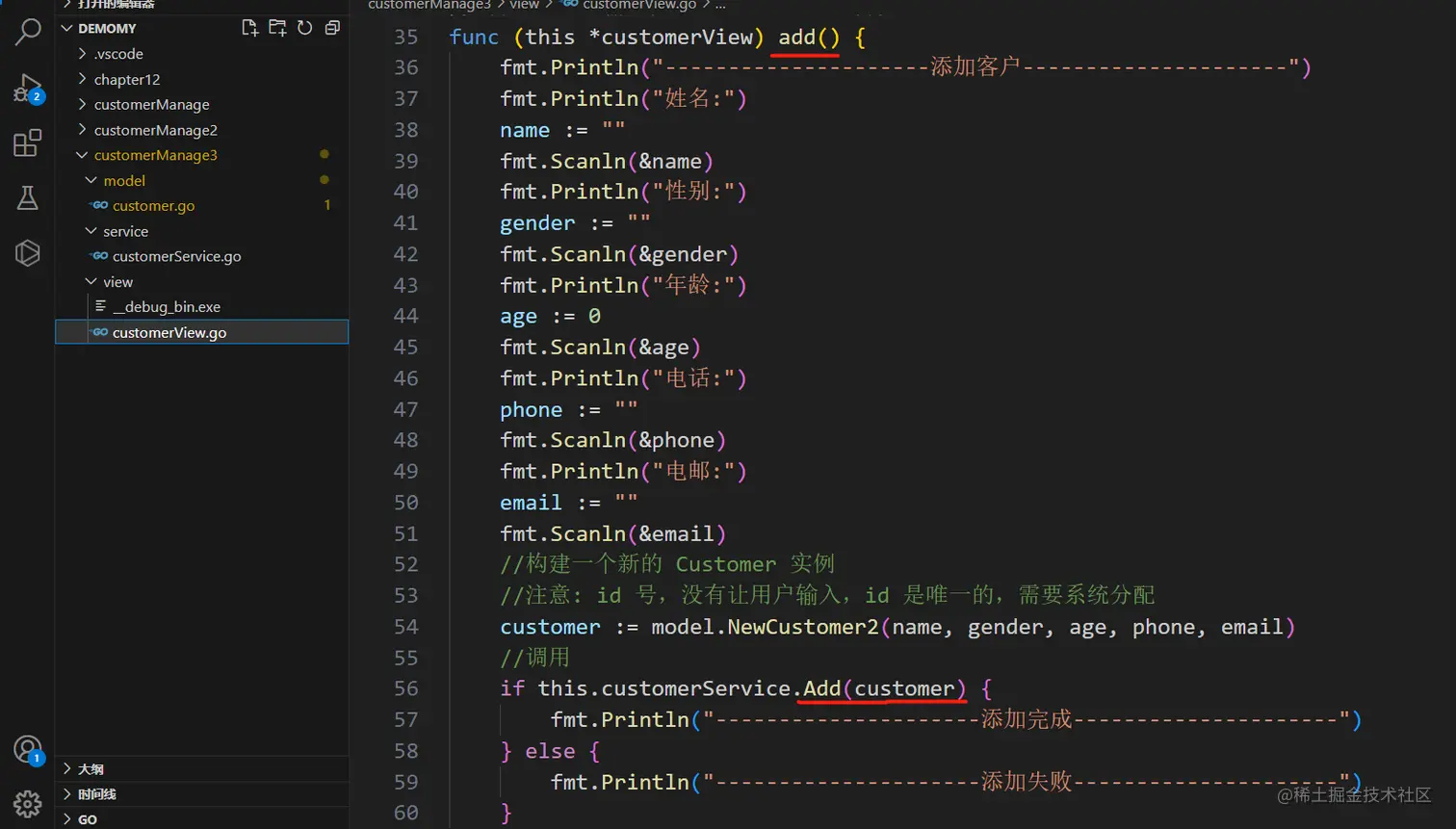1456x829 pixels.
Task: Open the Testing flask view
Action: coord(28,198)
